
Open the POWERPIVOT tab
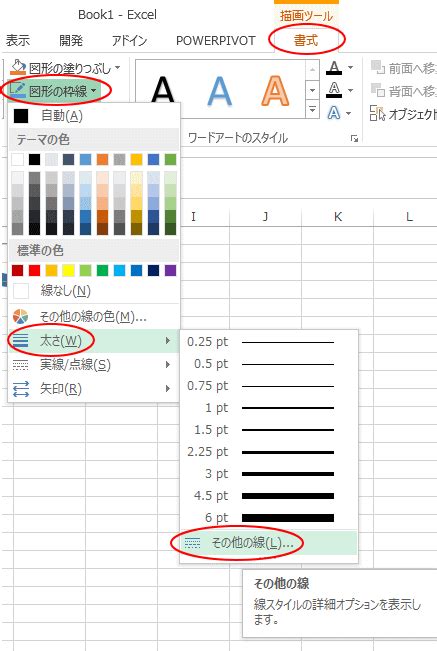click(x=216, y=41)
